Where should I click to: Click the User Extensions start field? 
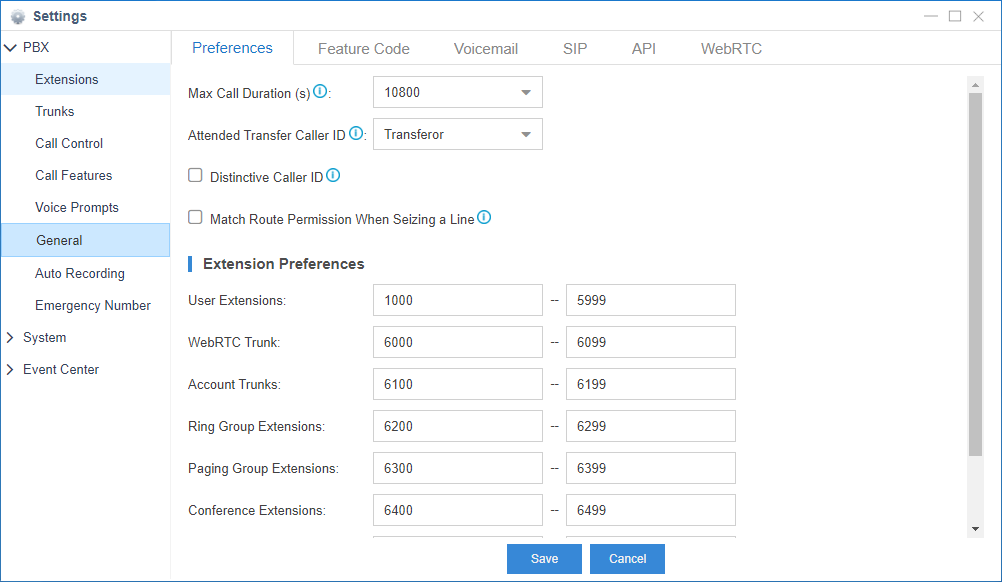pyautogui.click(x=457, y=300)
